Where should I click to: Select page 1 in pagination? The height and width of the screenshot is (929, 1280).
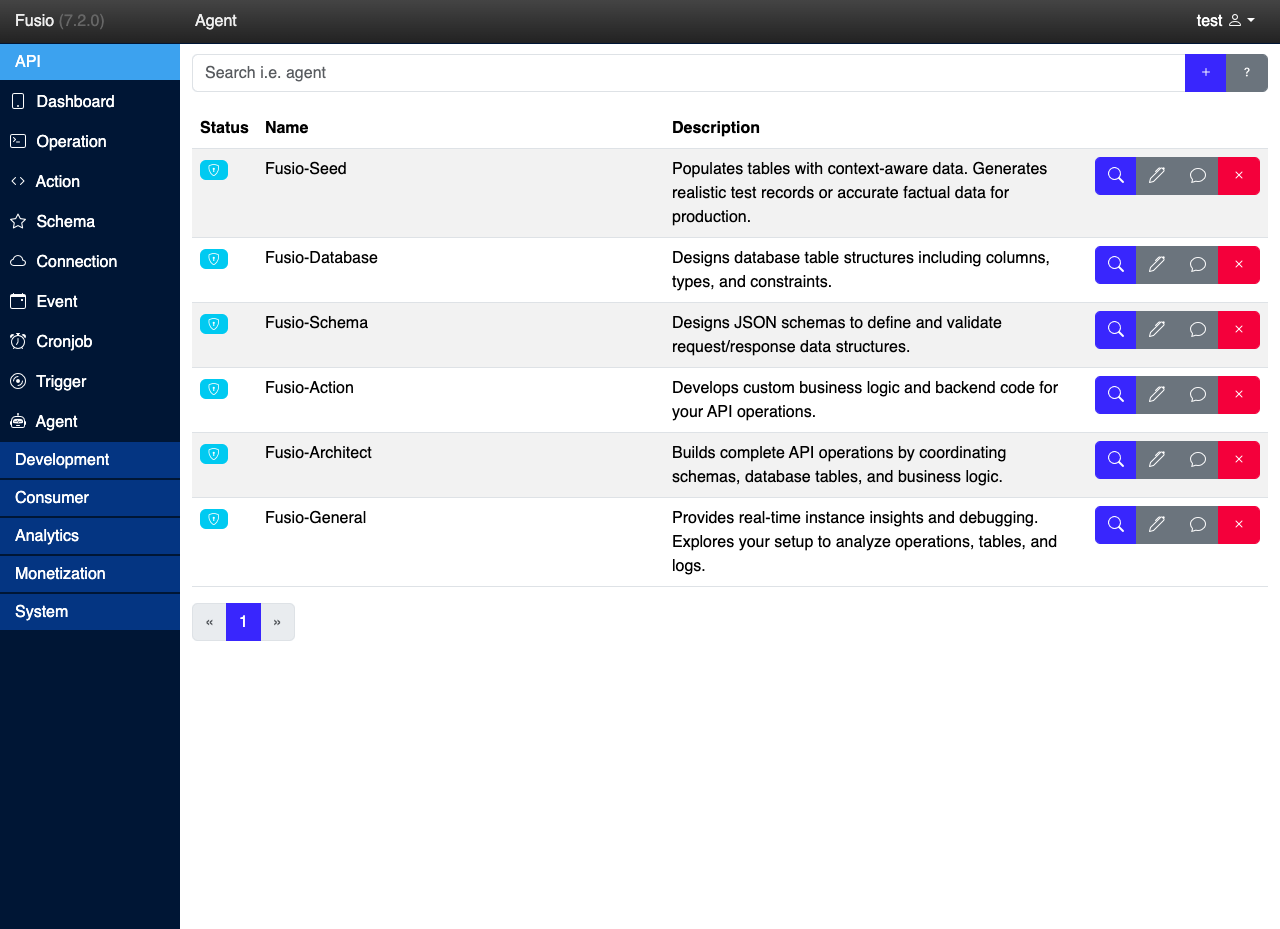(243, 622)
